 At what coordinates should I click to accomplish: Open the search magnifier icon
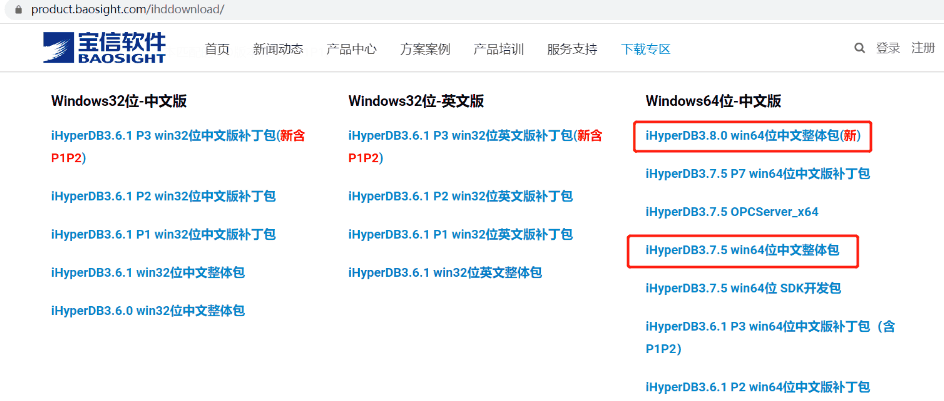[x=860, y=48]
